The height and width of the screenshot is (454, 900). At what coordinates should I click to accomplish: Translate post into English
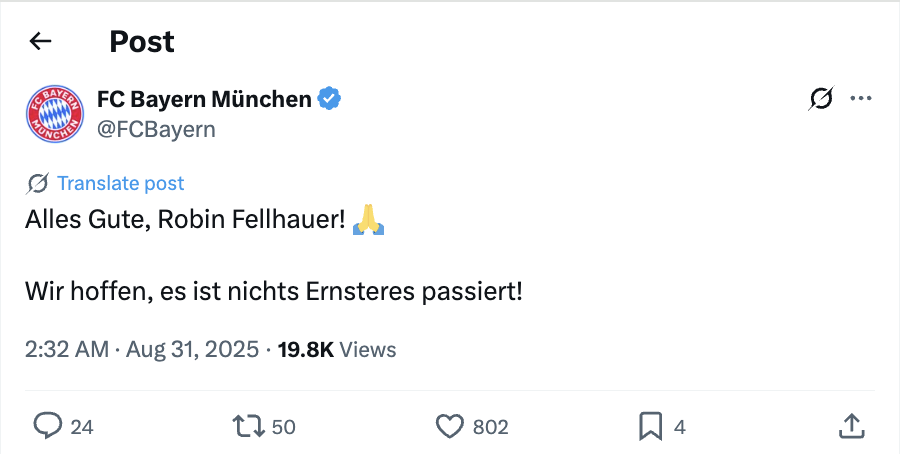[121, 184]
